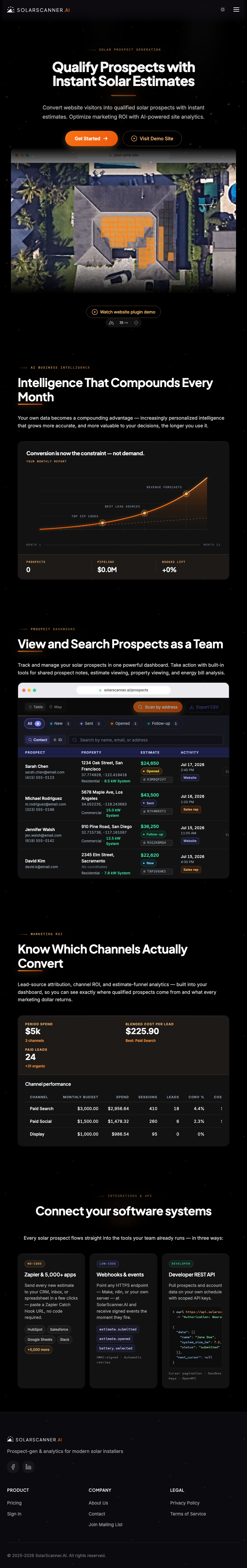
Task: Click estimate ID R5G2K8MQ4
Action: (x=156, y=843)
